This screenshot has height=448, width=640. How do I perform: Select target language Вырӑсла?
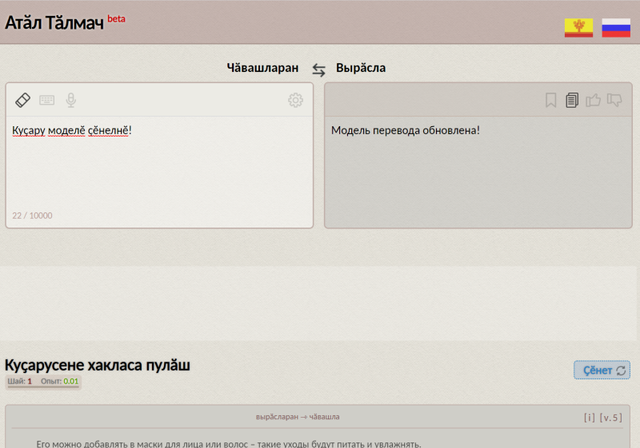click(x=360, y=68)
